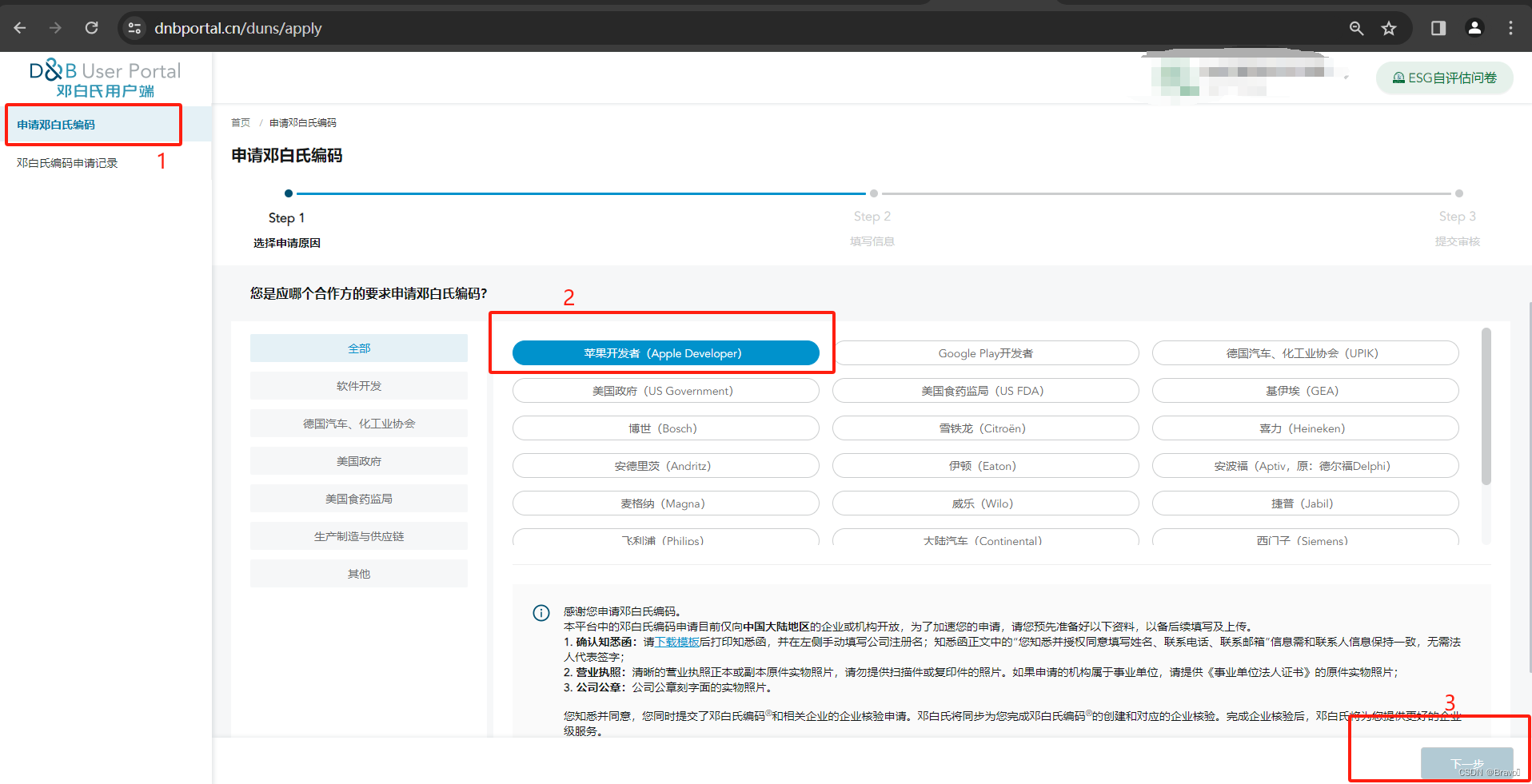Choose 美国政府 (US Government) option
Image resolution: width=1532 pixels, height=784 pixels.
(666, 391)
